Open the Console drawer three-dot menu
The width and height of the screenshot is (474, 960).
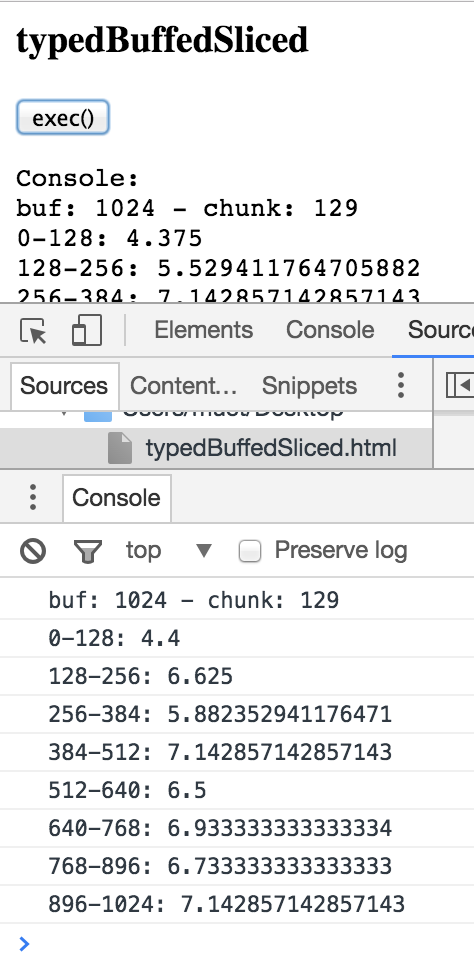point(33,497)
